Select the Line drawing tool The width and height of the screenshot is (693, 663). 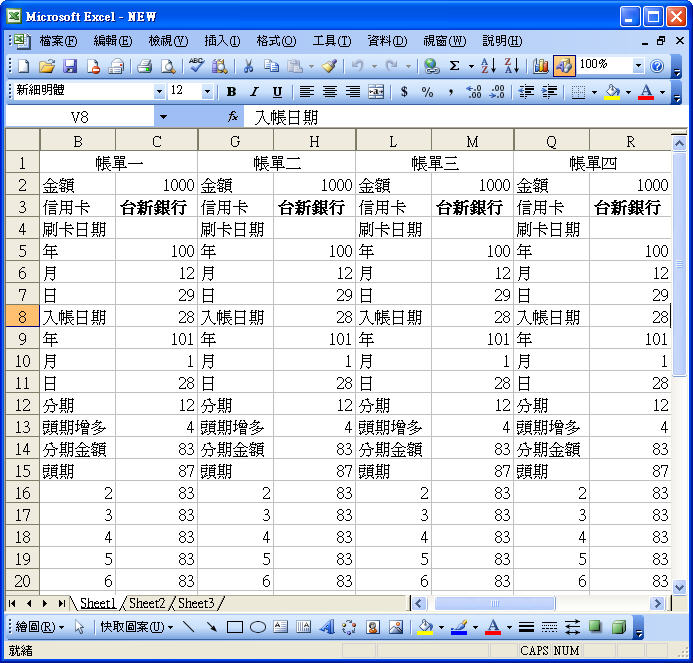click(x=189, y=627)
